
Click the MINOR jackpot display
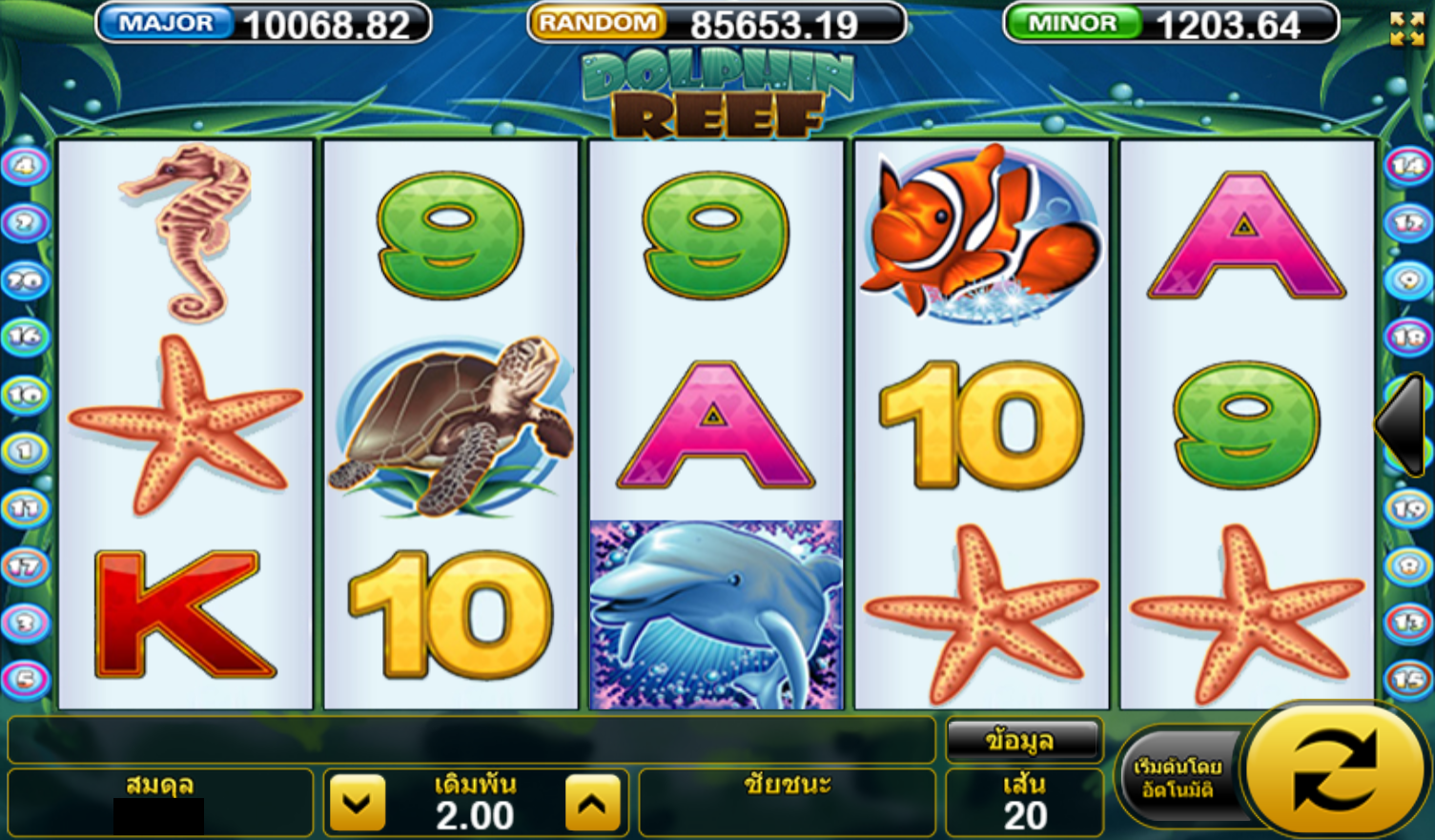click(1171, 24)
